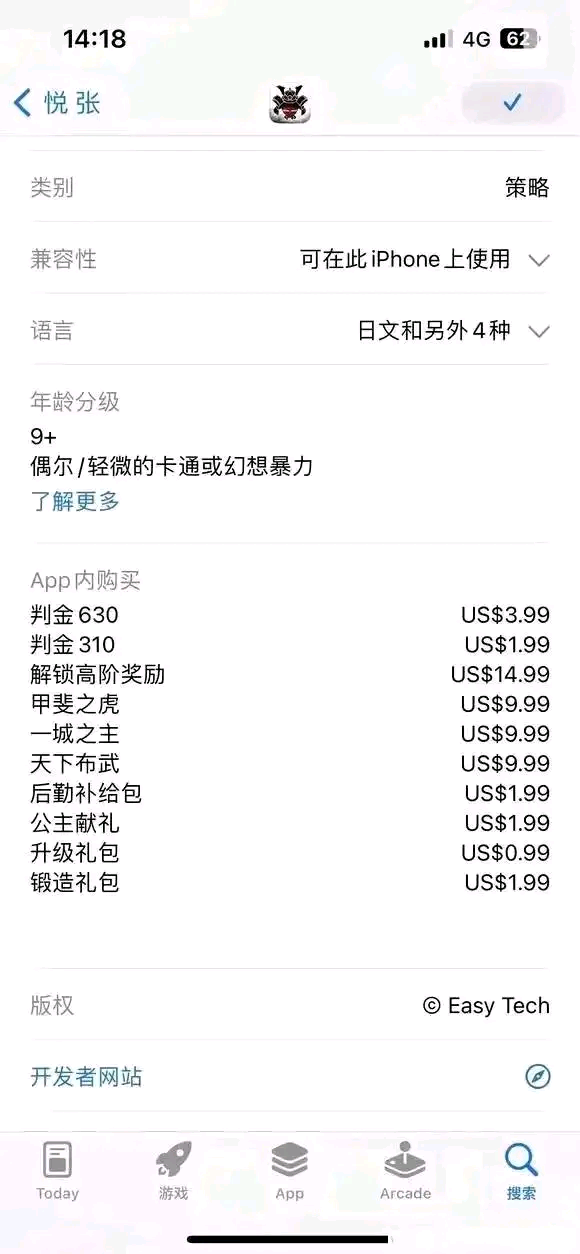580x1254 pixels.
Task: Tap the 判金 630 purchase entry
Action: [290, 614]
